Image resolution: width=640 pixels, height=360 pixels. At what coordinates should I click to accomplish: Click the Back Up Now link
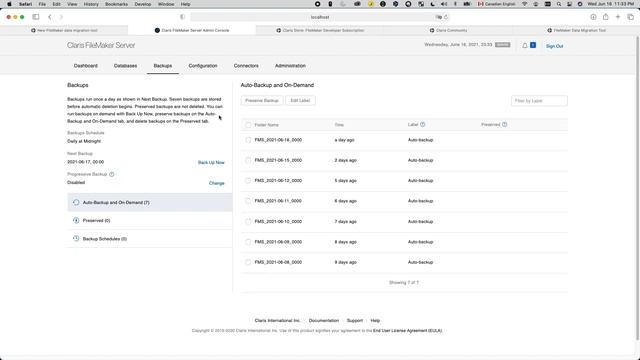tap(211, 162)
